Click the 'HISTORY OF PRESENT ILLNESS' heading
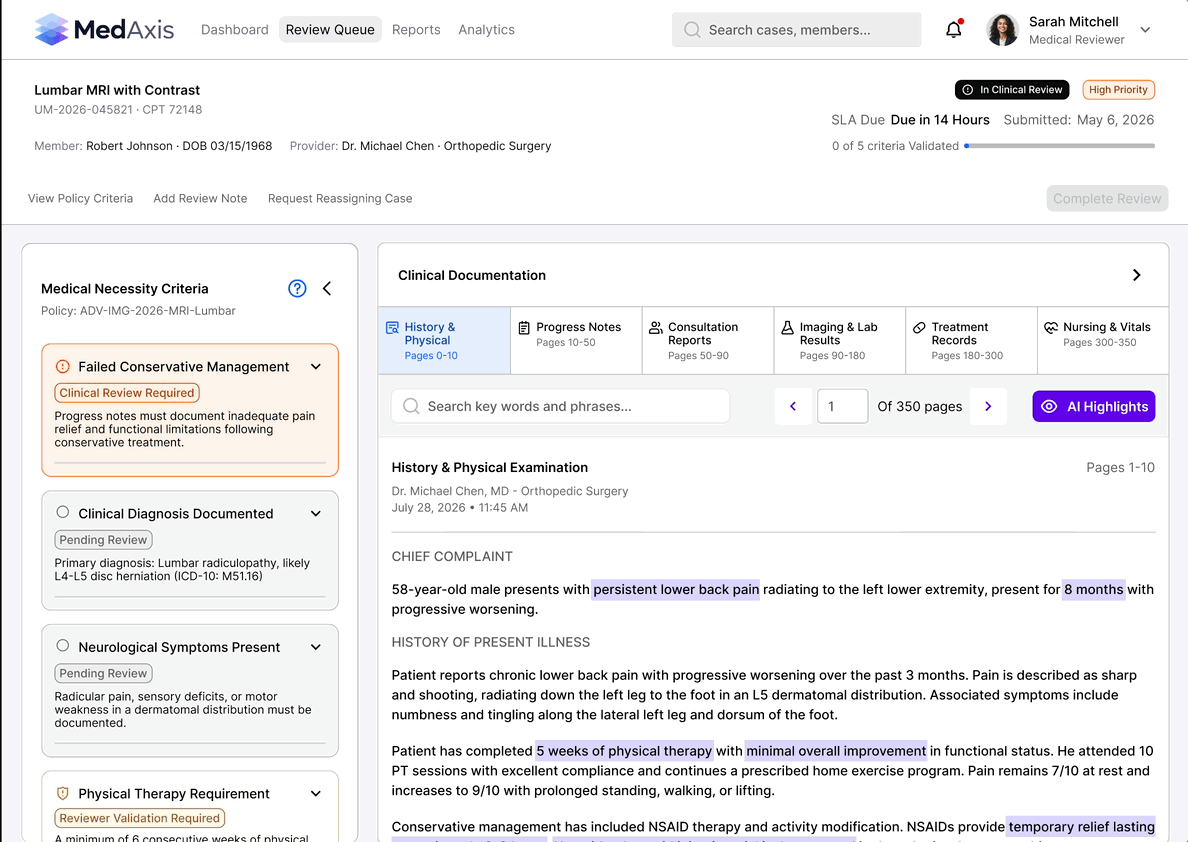Image resolution: width=1188 pixels, height=842 pixels. (491, 642)
